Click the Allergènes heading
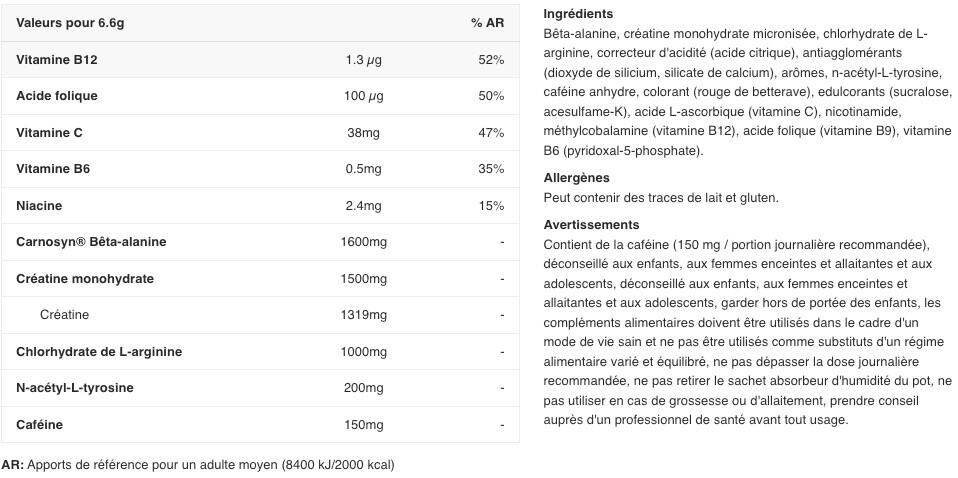This screenshot has width=958, height=478. pyautogui.click(x=576, y=178)
